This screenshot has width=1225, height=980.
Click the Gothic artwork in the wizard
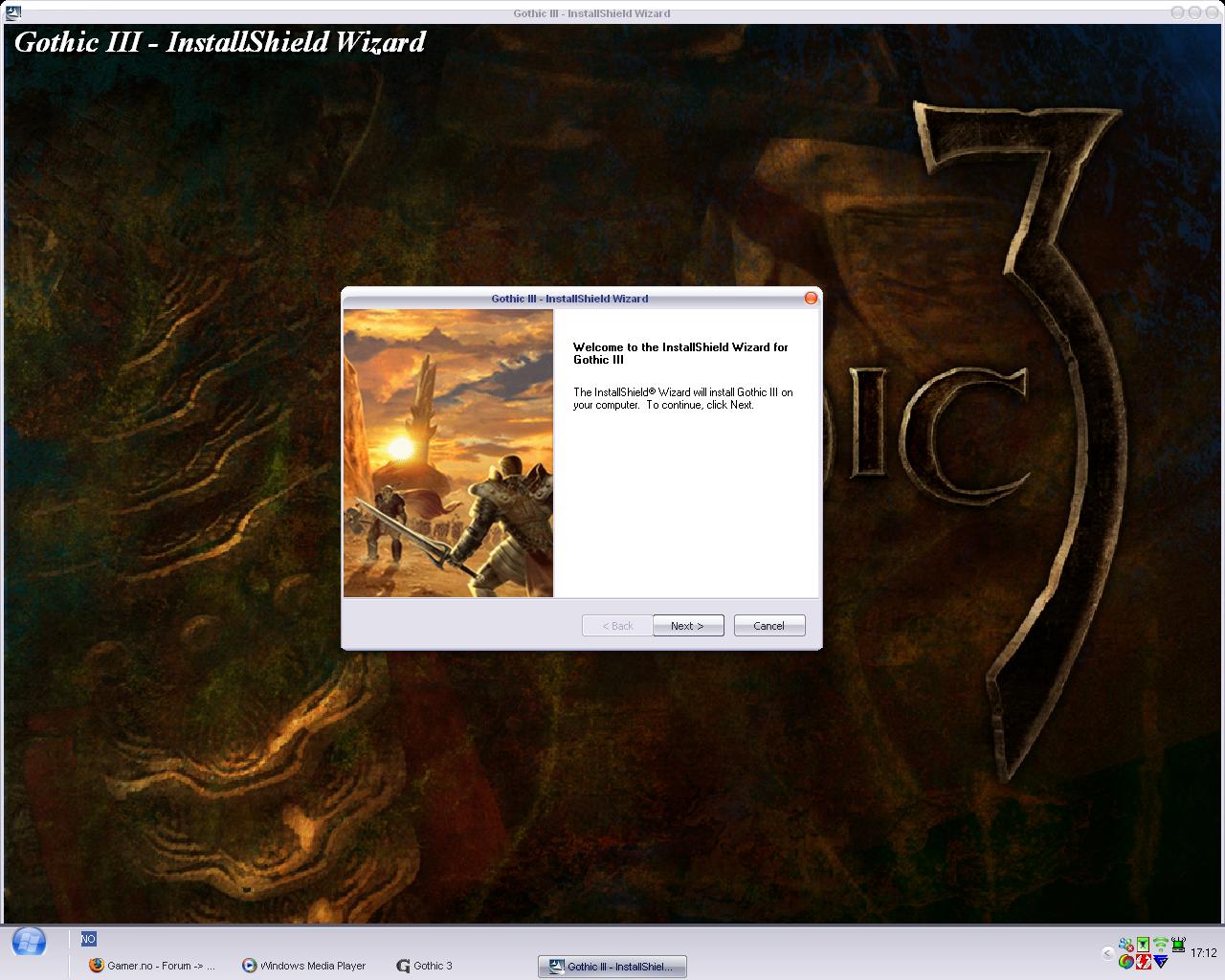tap(448, 453)
